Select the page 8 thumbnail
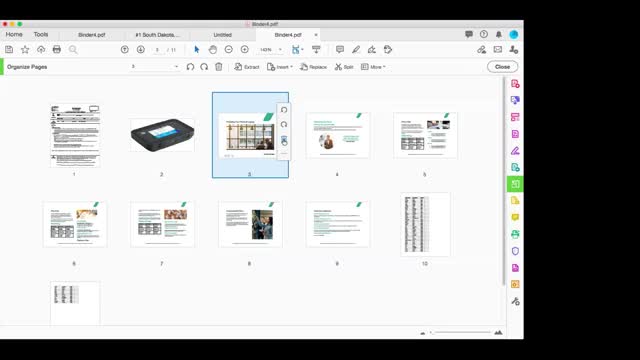 250,224
